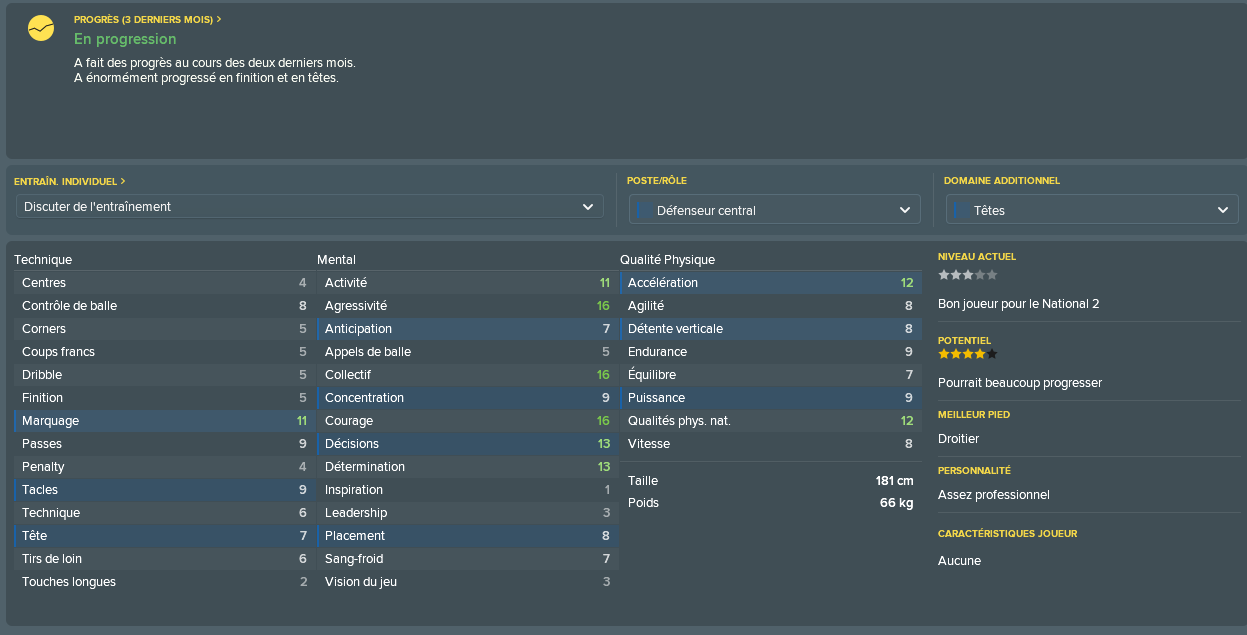Open the Discuter de l'entraînement dropdown
The height and width of the screenshot is (635, 1247).
(x=310, y=207)
